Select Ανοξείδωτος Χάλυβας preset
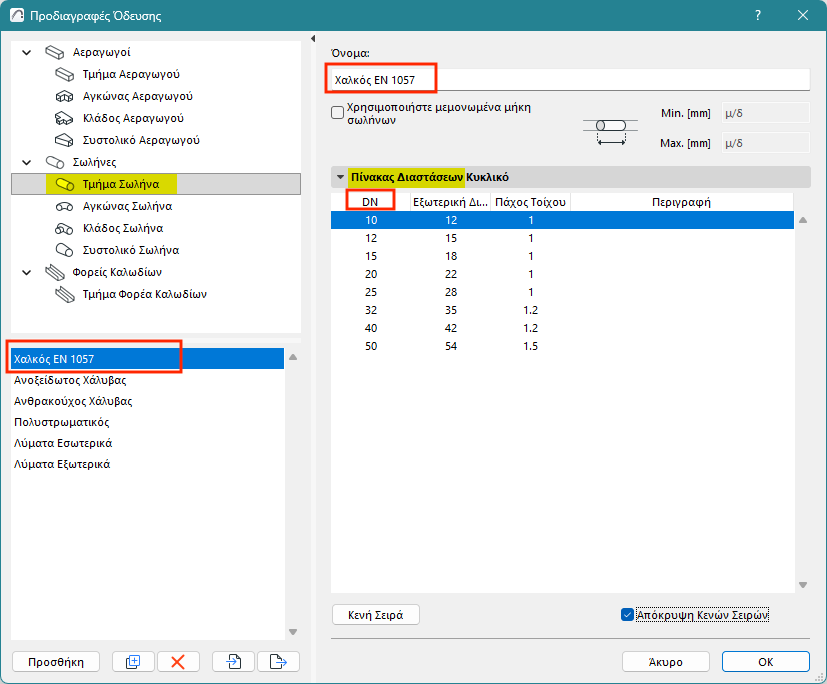827x684 pixels. 147,380
